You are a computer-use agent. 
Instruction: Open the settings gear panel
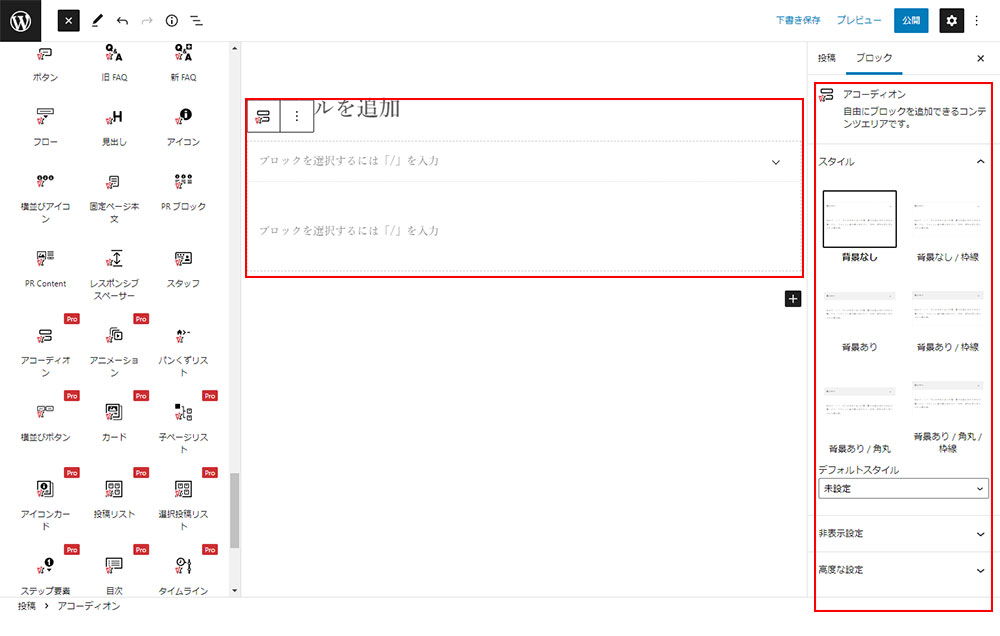[x=951, y=20]
